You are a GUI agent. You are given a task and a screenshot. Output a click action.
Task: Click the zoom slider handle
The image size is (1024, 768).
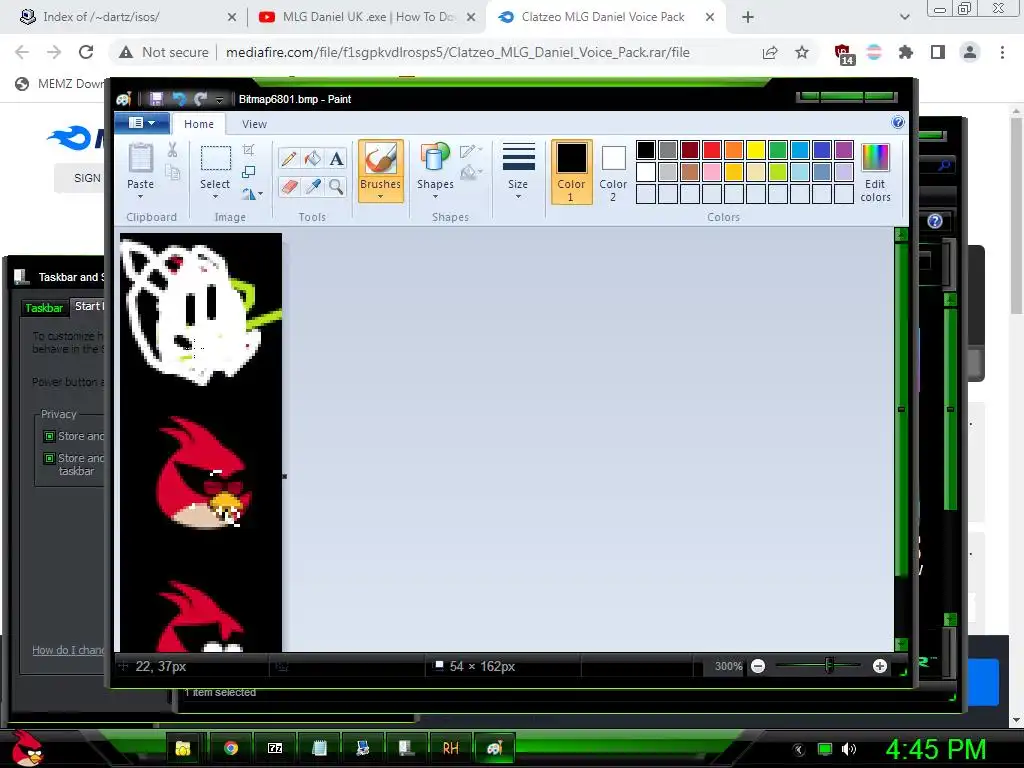[829, 666]
